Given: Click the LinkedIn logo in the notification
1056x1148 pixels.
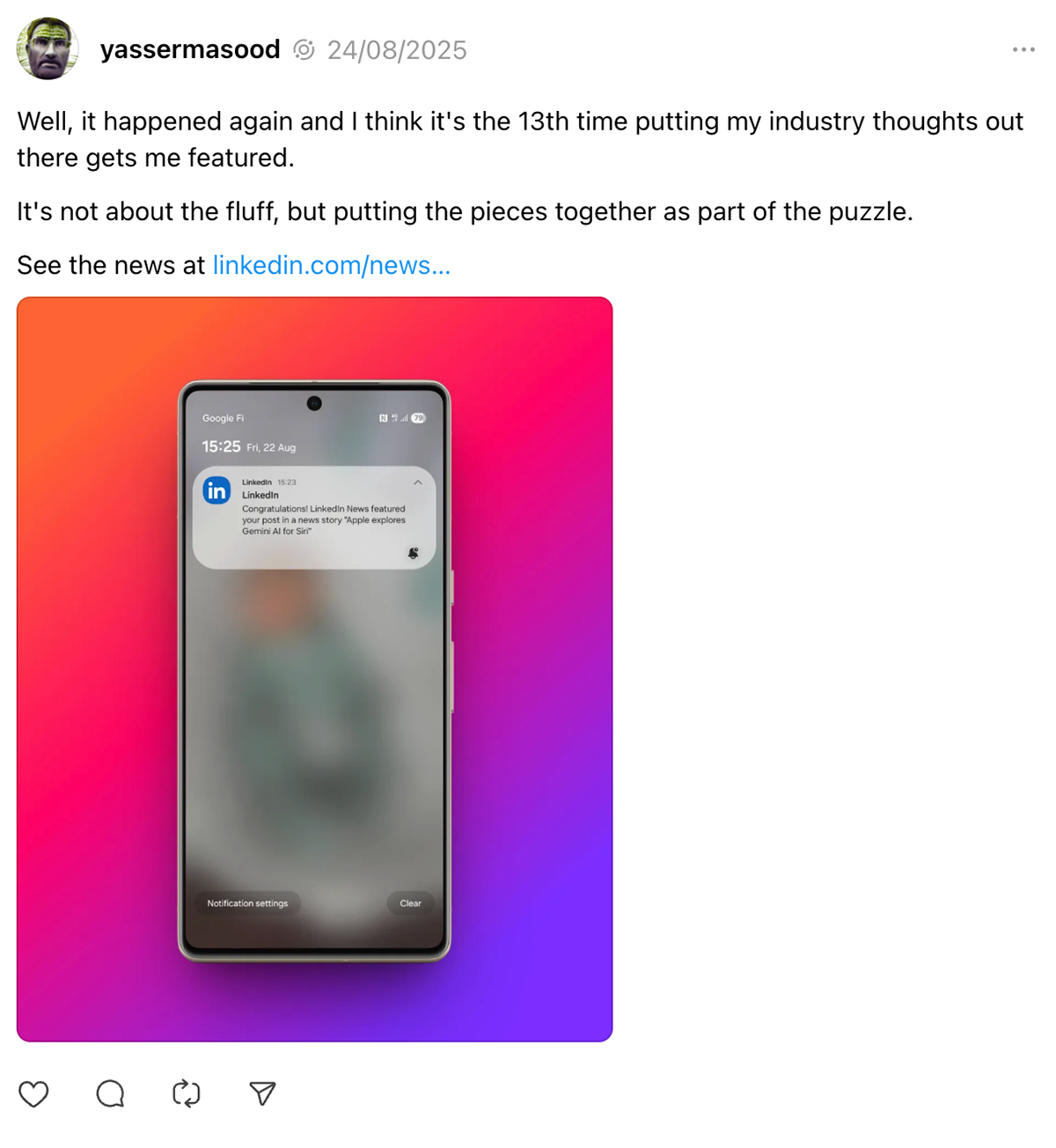Looking at the screenshot, I should click(216, 490).
